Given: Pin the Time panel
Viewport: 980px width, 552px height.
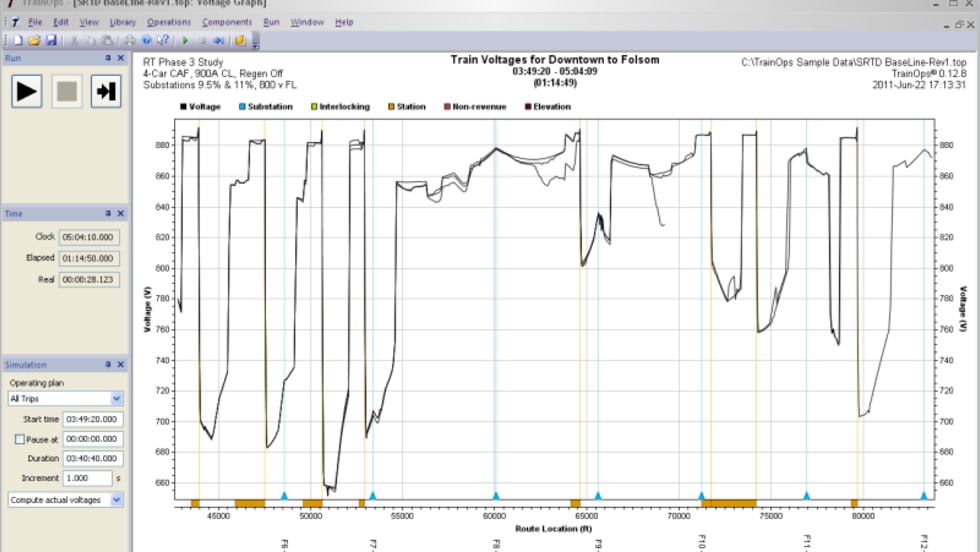Looking at the screenshot, I should pyautogui.click(x=108, y=213).
